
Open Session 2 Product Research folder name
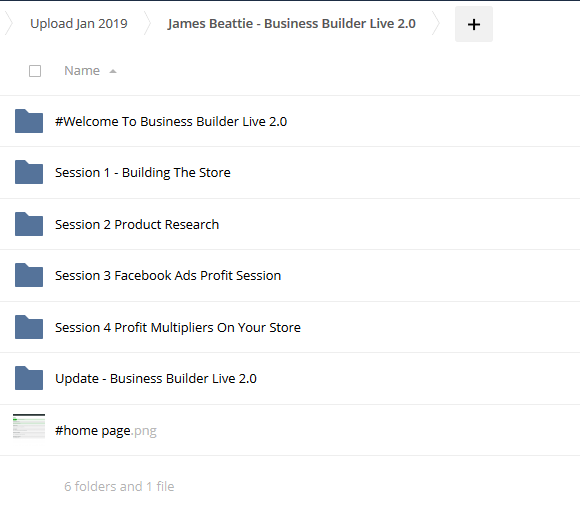137,224
